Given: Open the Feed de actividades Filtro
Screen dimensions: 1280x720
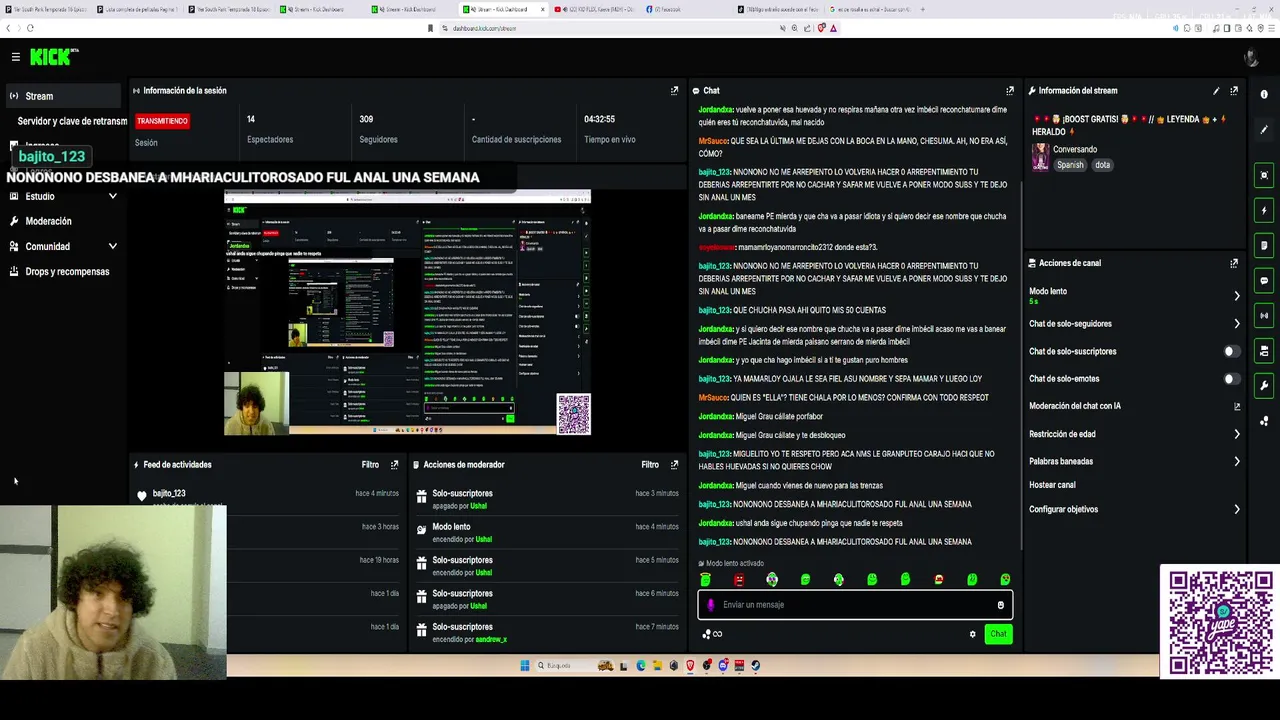Looking at the screenshot, I should tap(370, 464).
